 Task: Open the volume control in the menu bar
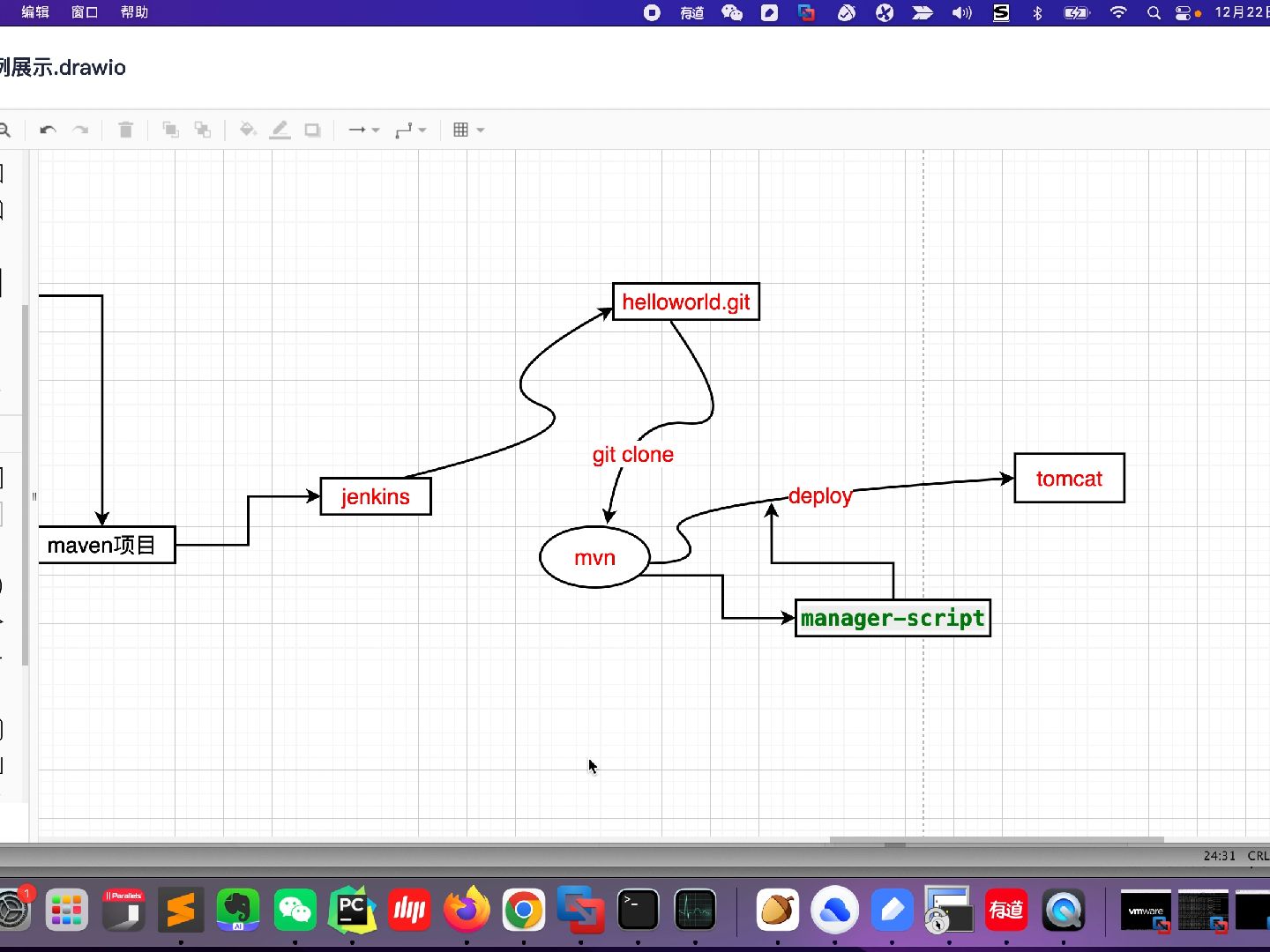pyautogui.click(x=961, y=12)
